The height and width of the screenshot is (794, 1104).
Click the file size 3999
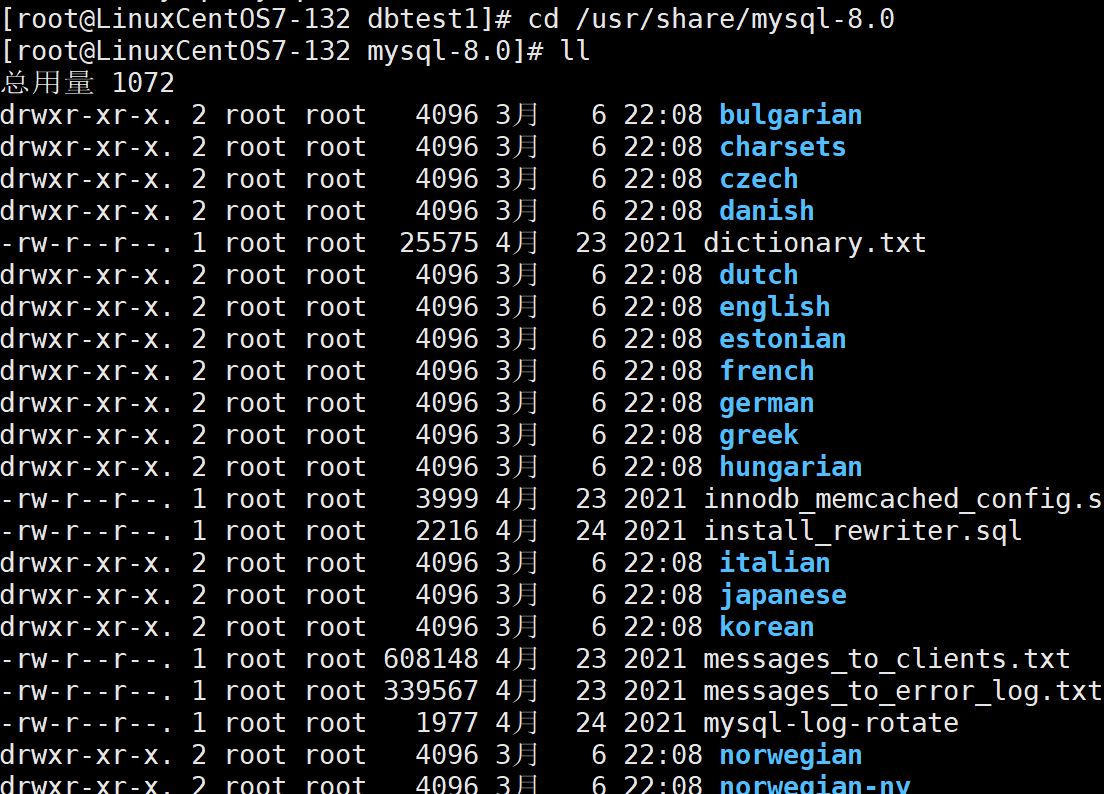[x=446, y=499]
